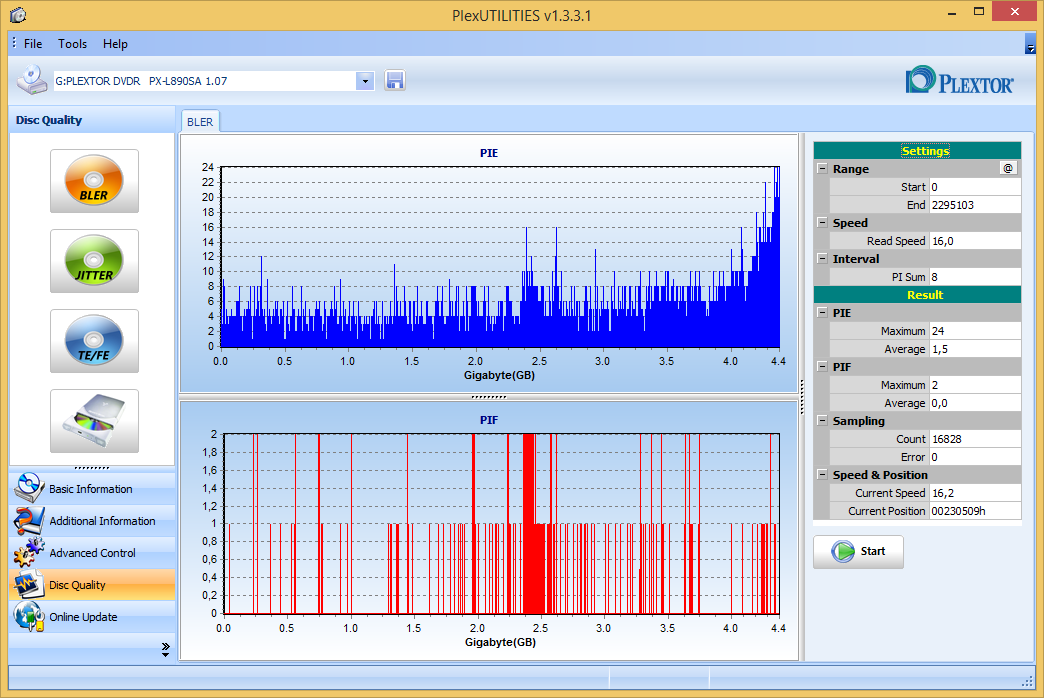Click the Online Update globe icon
The image size is (1044, 698).
pyautogui.click(x=29, y=616)
